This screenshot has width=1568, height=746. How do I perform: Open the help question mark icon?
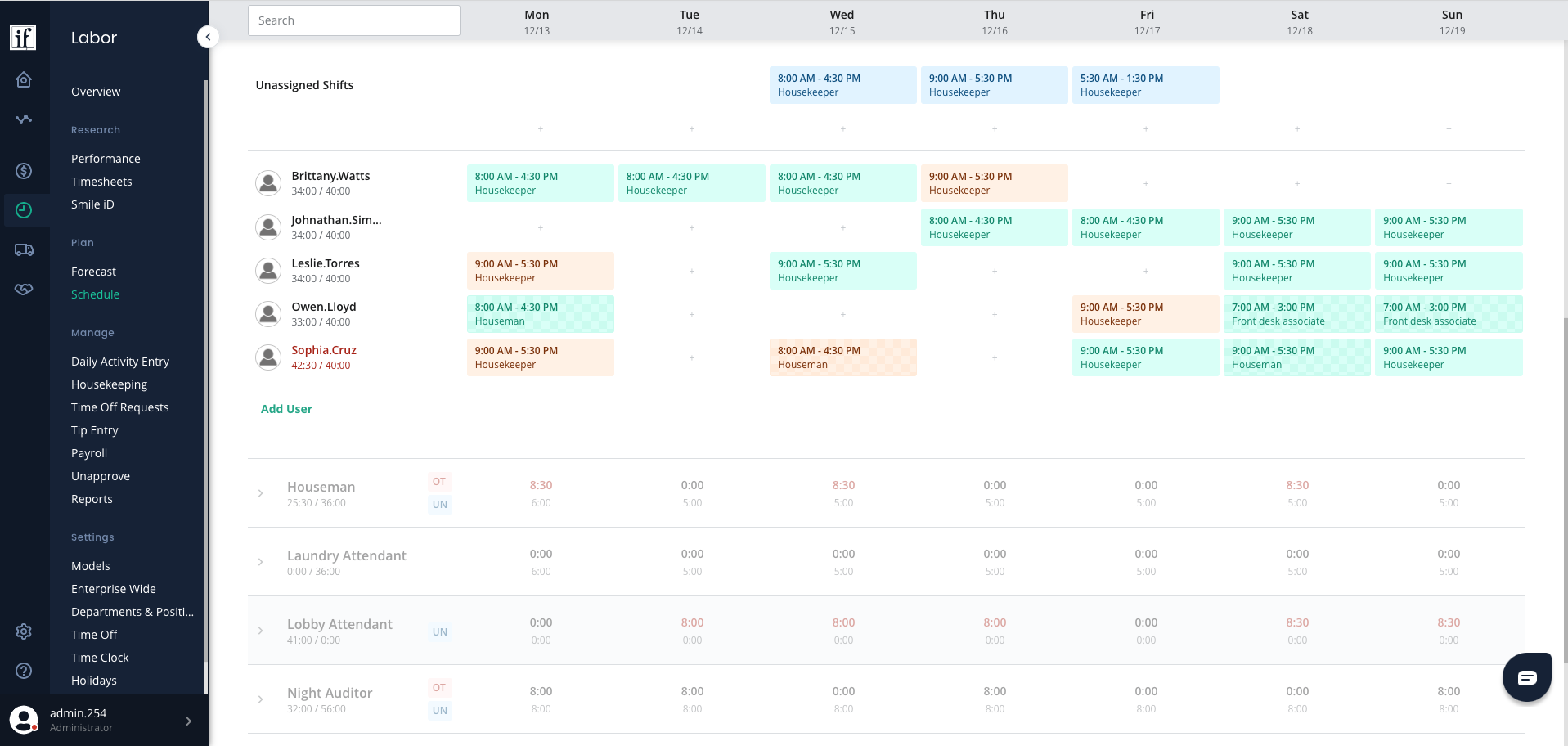click(x=24, y=671)
